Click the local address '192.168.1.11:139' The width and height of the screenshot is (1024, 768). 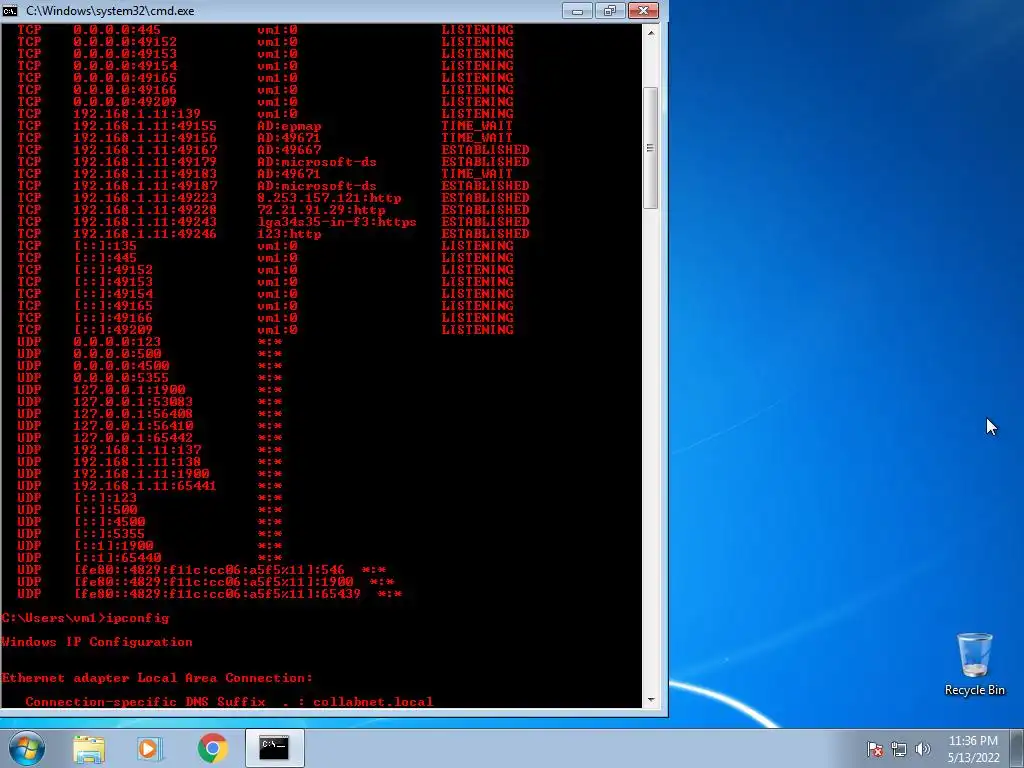tap(136, 114)
